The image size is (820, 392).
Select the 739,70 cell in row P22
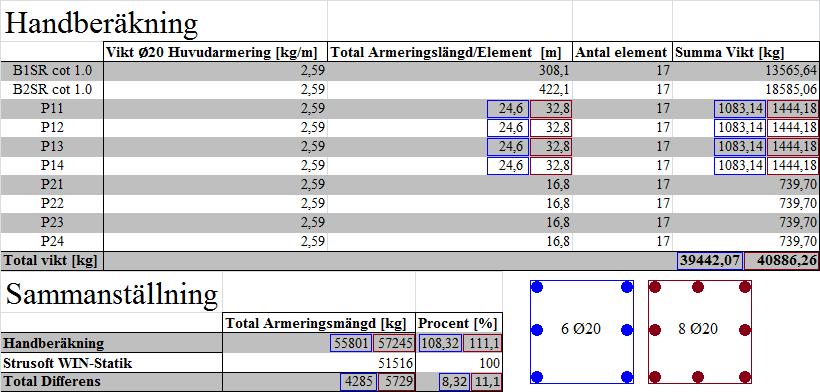pos(799,204)
